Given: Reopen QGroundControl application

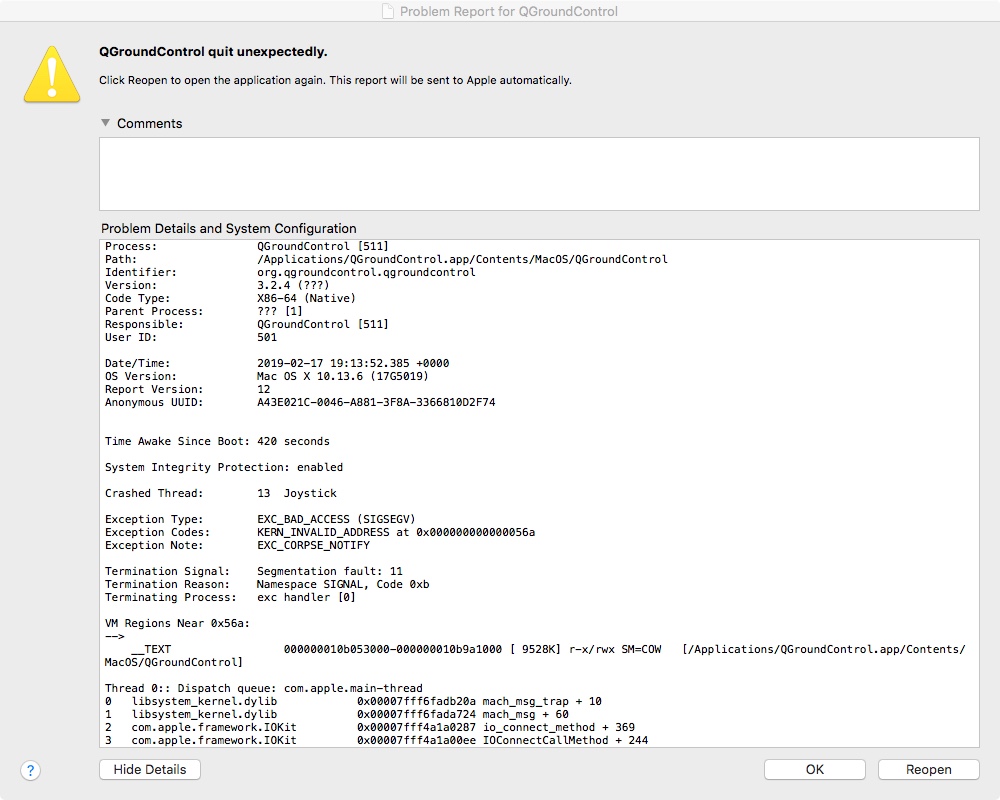Looking at the screenshot, I should coord(929,769).
